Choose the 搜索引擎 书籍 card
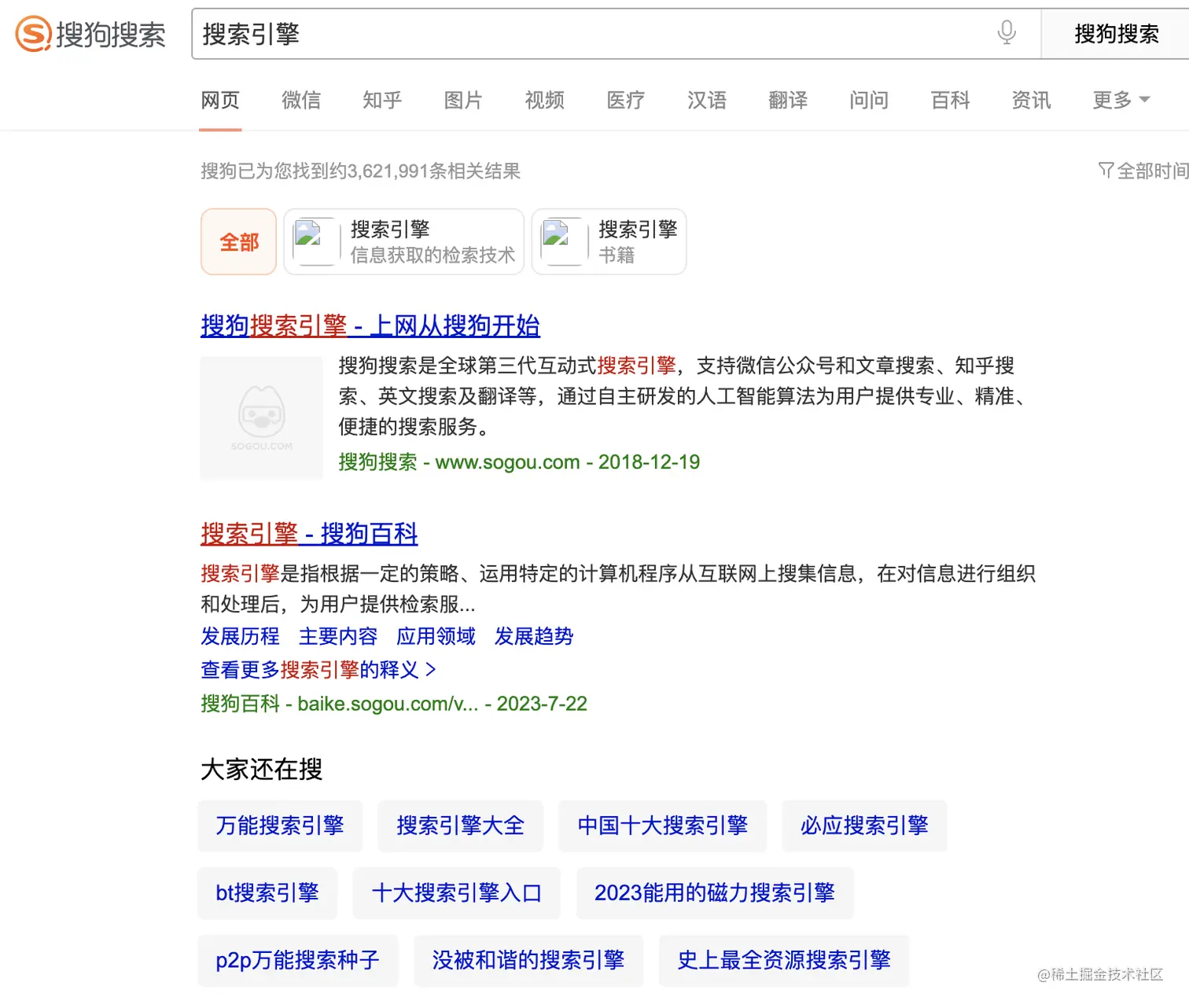The height and width of the screenshot is (1008, 1189). 609,241
